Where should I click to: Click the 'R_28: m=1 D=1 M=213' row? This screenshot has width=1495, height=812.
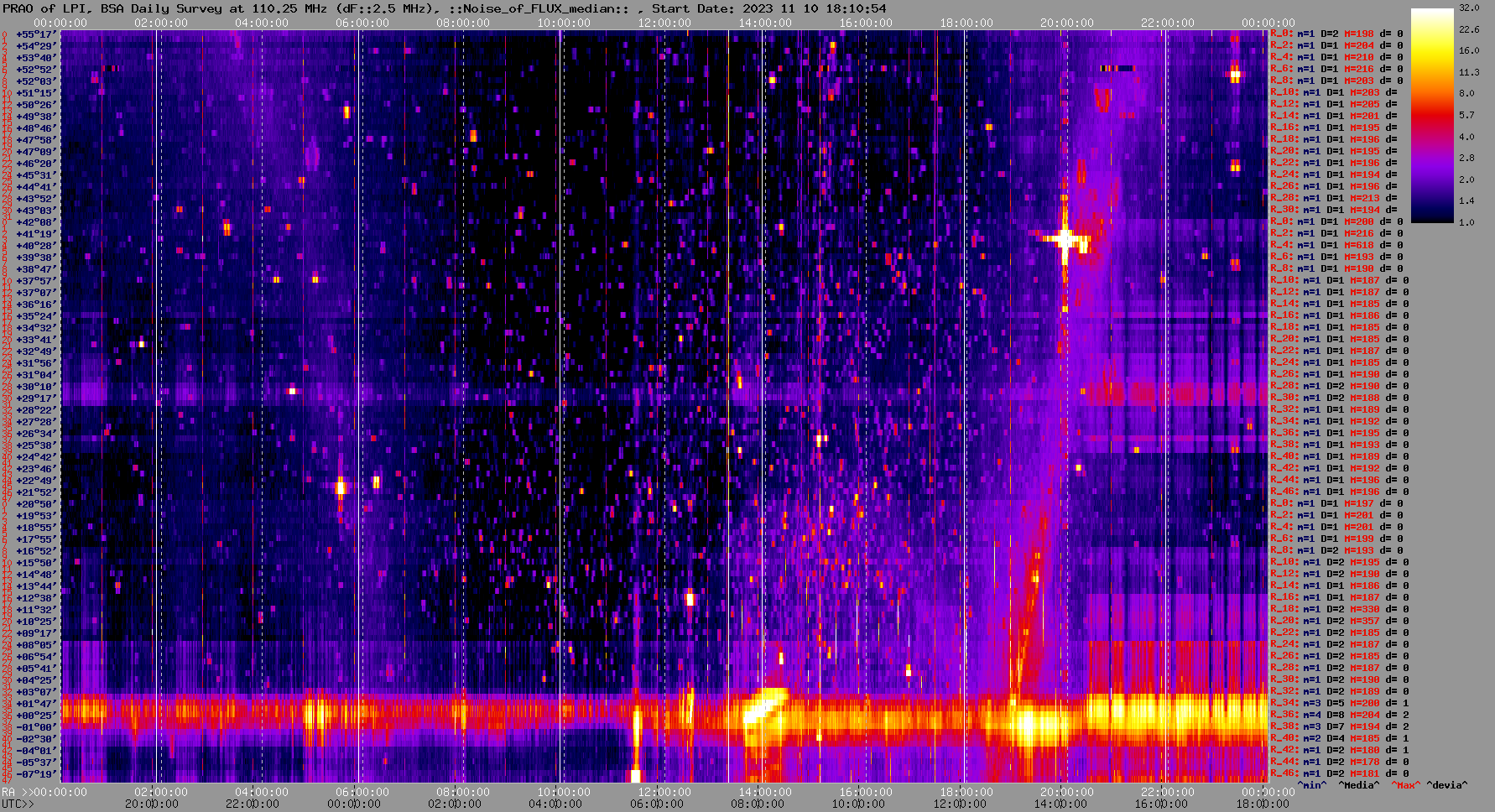[x=1334, y=198]
